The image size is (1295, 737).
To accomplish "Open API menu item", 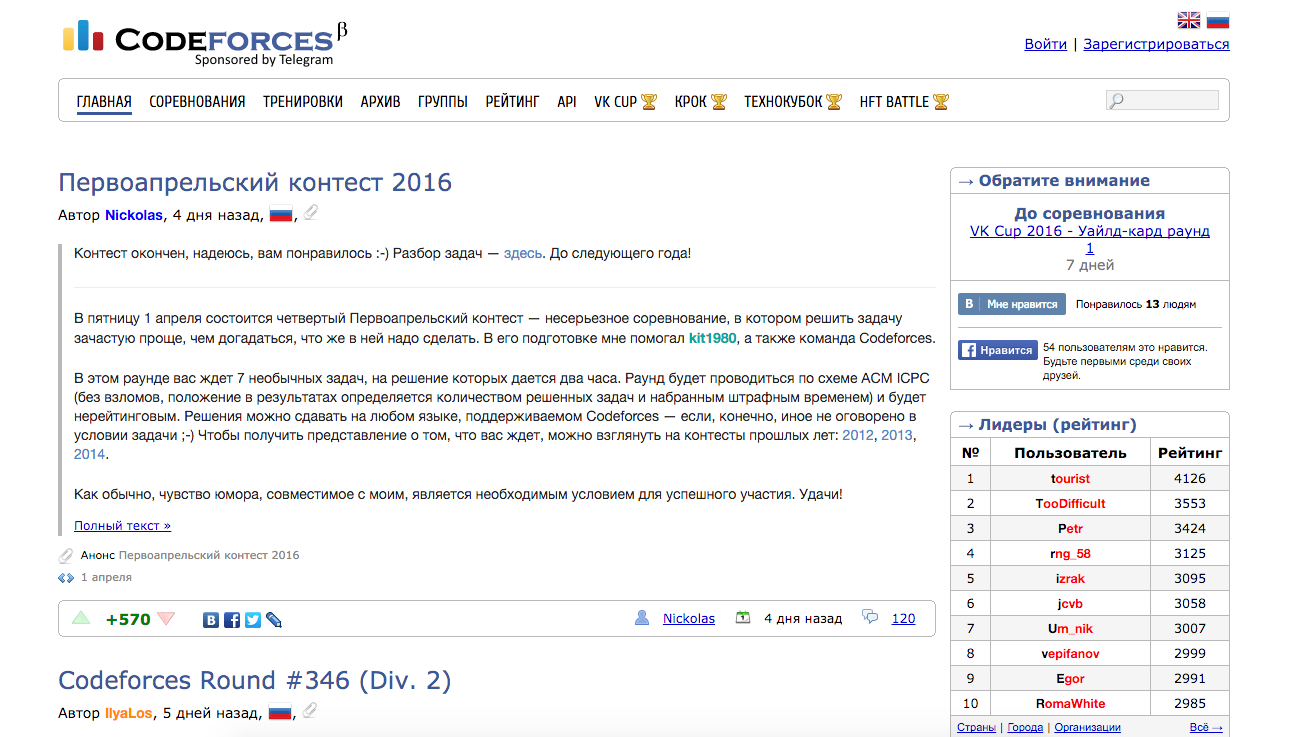I will [x=567, y=102].
